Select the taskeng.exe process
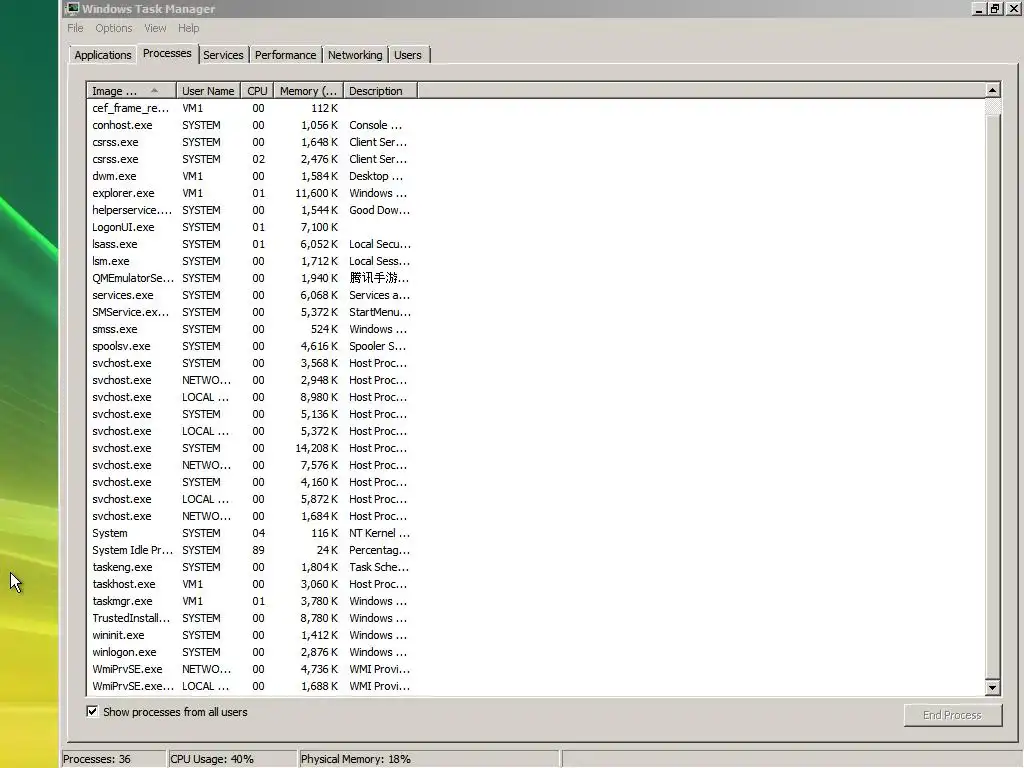Viewport: 1024px width, 768px height. click(251, 567)
